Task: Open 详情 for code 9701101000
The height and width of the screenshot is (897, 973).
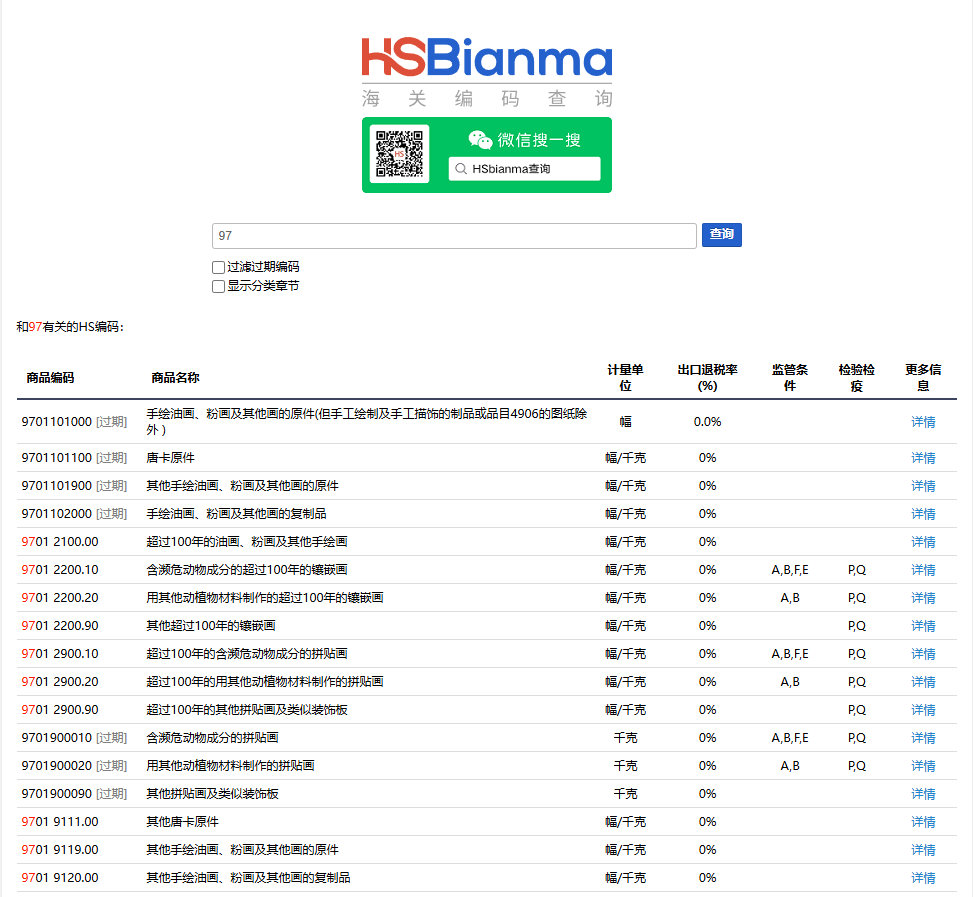Action: (x=922, y=422)
